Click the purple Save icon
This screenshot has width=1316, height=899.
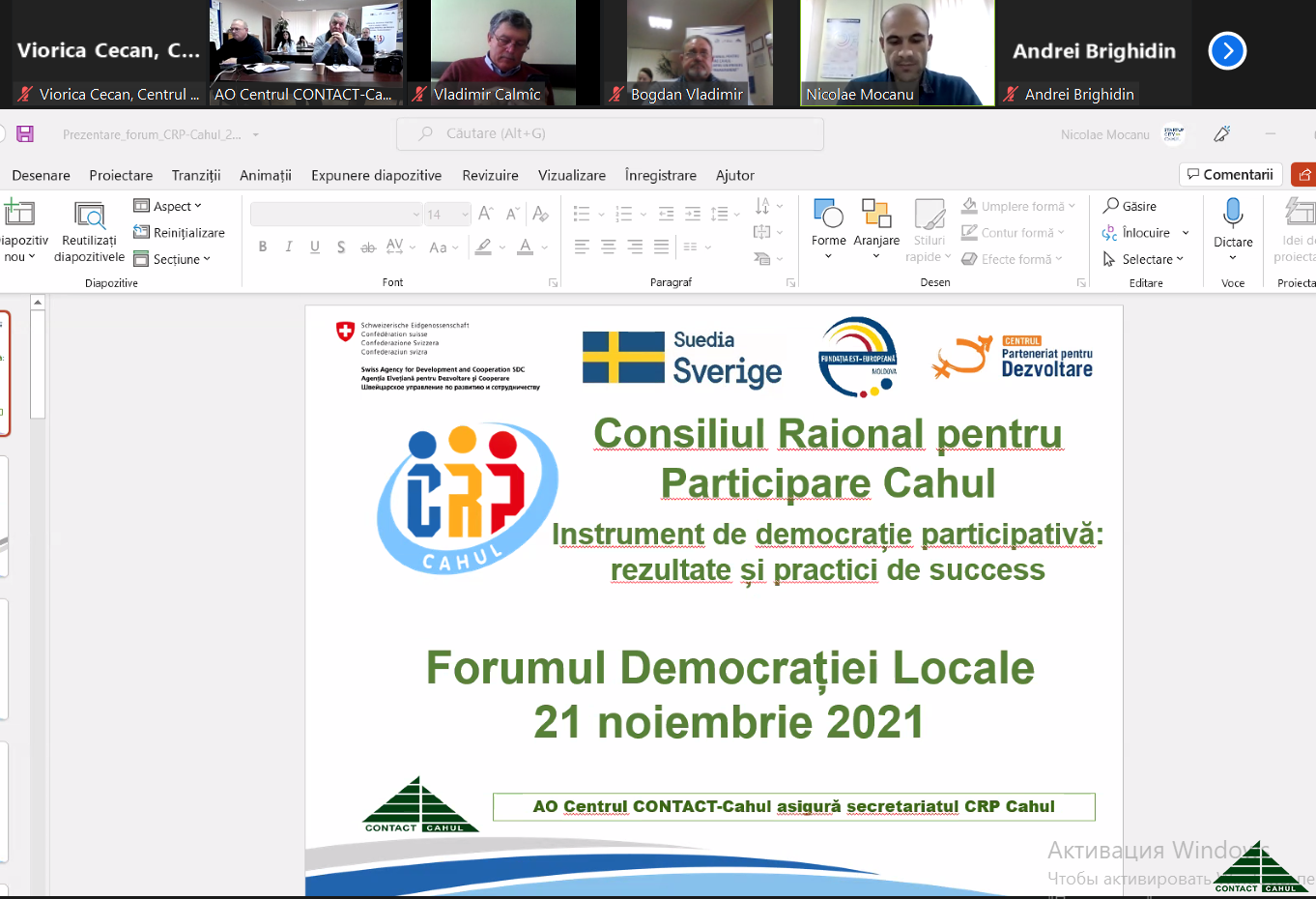click(x=25, y=134)
